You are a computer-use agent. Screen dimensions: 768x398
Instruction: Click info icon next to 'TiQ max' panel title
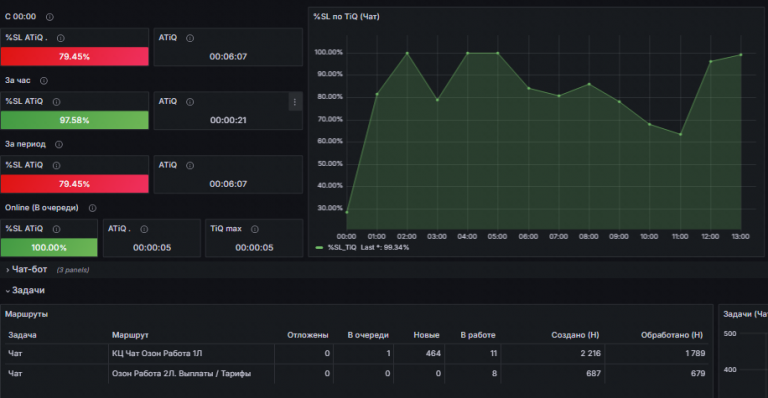pos(255,229)
